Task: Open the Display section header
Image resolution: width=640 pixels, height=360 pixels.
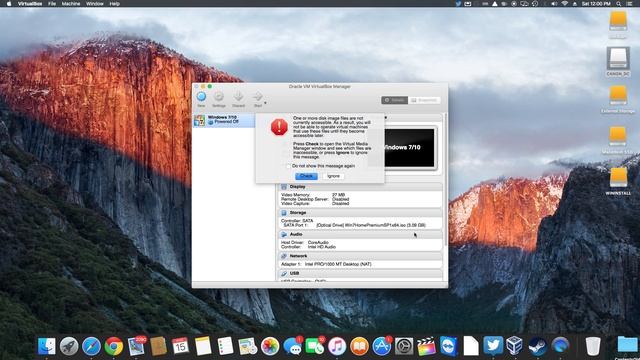Action: coord(360,187)
